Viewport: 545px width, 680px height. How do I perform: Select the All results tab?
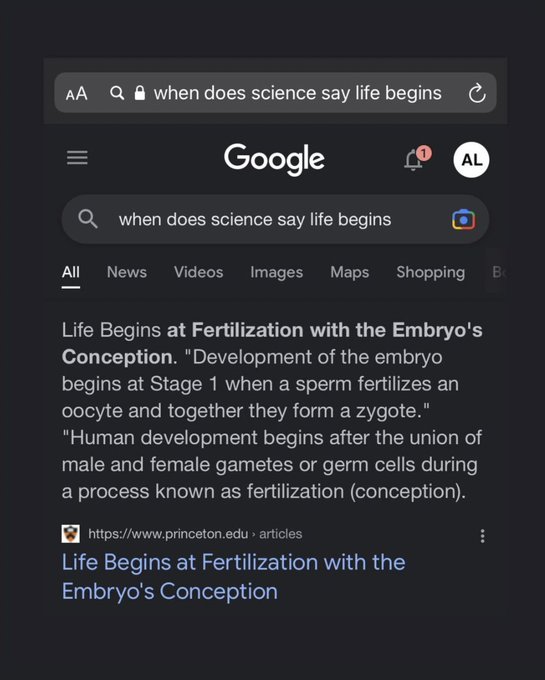(71, 273)
